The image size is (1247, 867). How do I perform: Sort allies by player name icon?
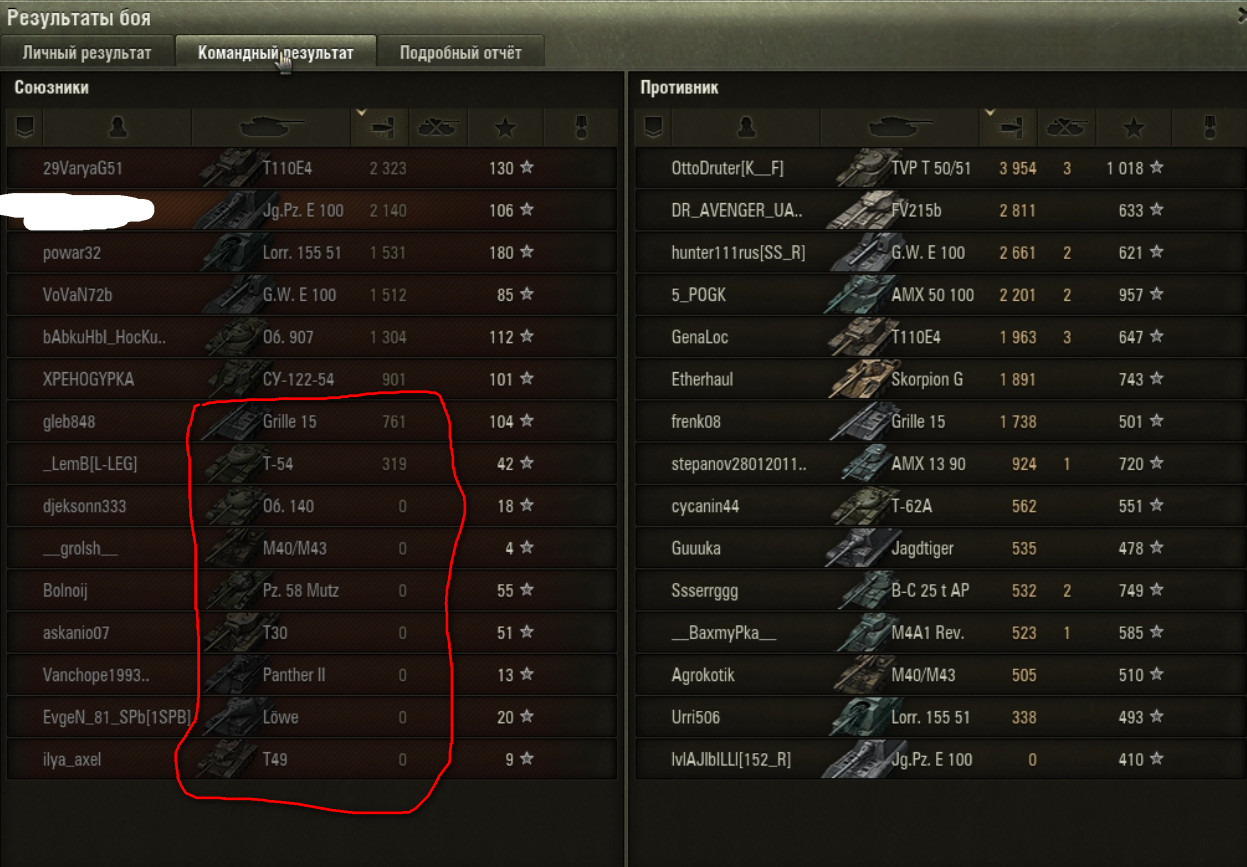(x=118, y=126)
